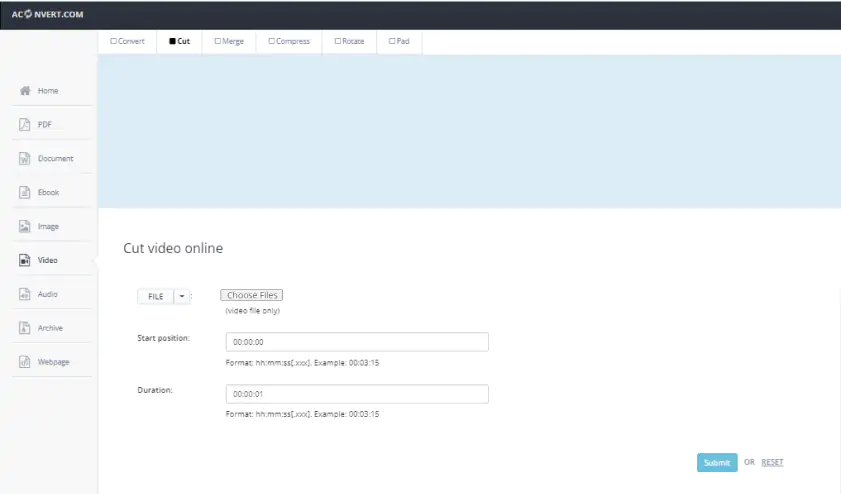The image size is (841, 494).
Task: Focus the Start position input field
Action: [356, 342]
